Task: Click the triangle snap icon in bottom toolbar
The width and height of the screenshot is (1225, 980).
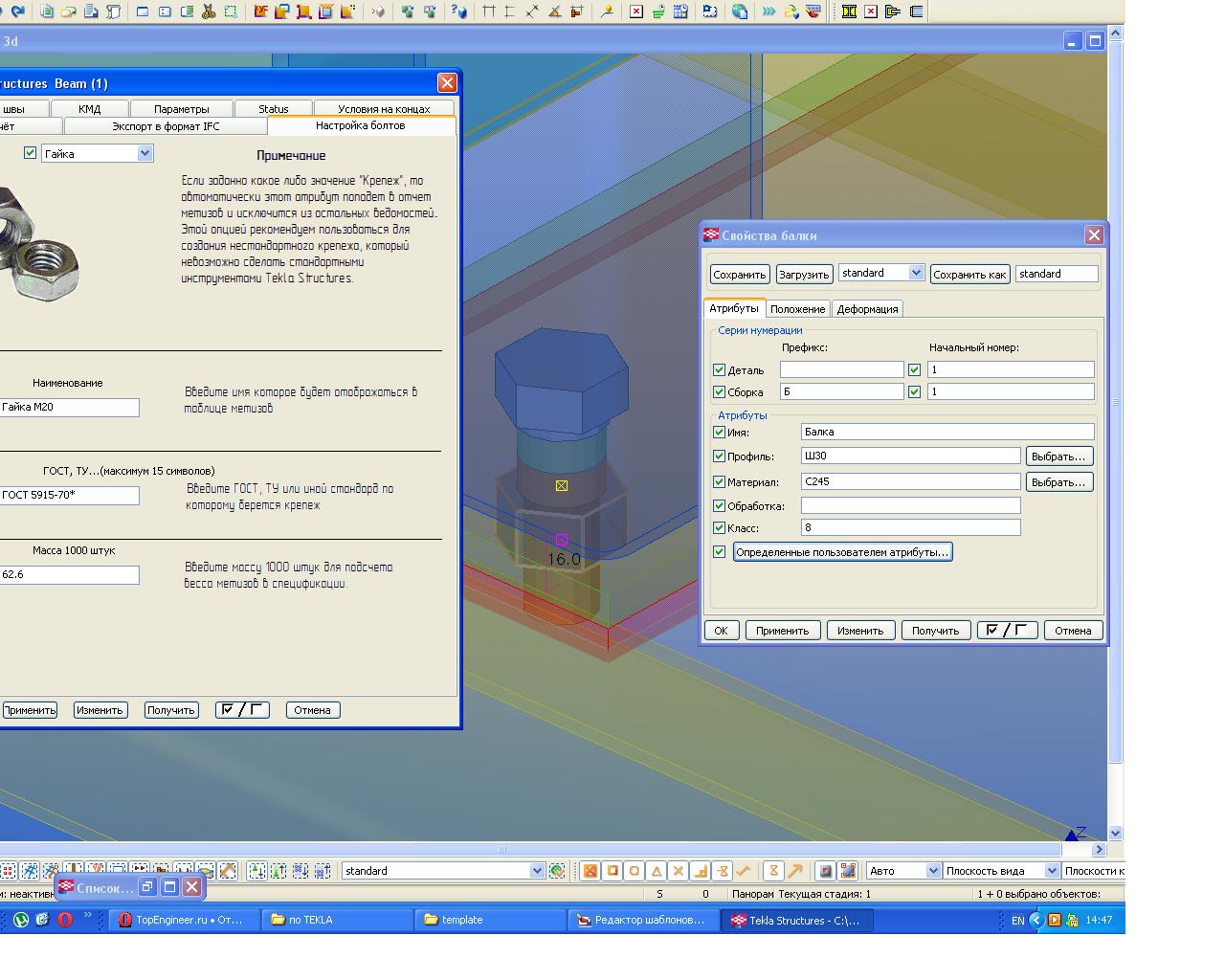Action: [x=657, y=871]
